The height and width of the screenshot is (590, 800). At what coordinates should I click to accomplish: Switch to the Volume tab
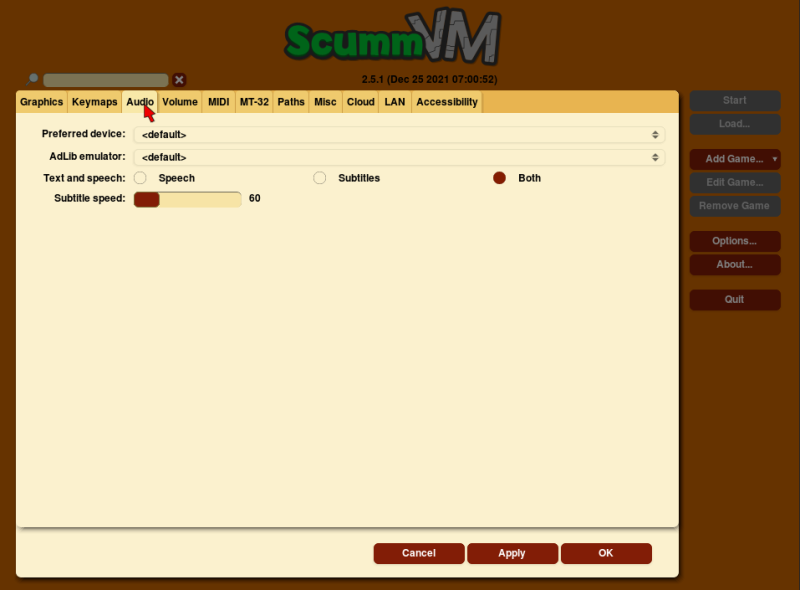(x=180, y=102)
